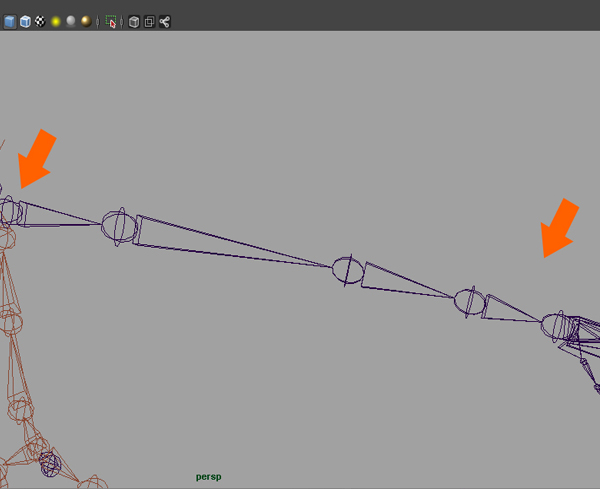Toggle X-ray wireframe cube icon

(134, 22)
